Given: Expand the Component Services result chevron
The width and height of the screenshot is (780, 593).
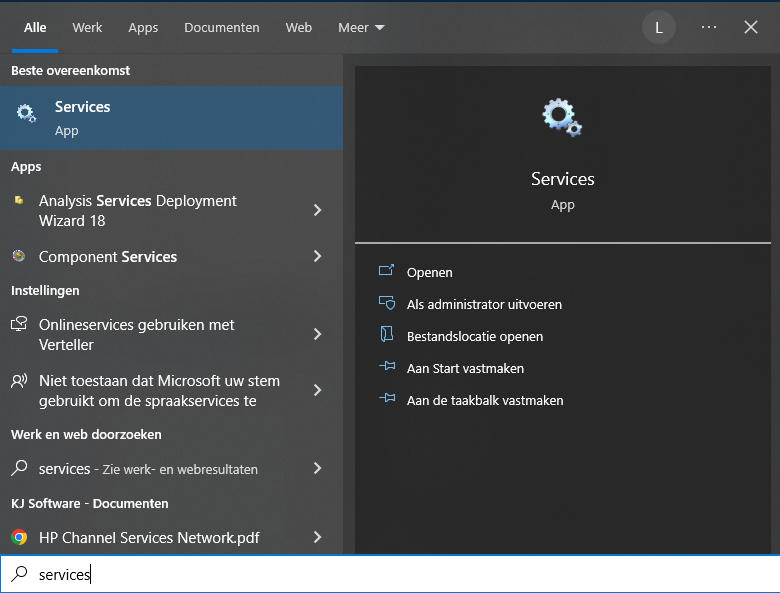Looking at the screenshot, I should pyautogui.click(x=317, y=256).
